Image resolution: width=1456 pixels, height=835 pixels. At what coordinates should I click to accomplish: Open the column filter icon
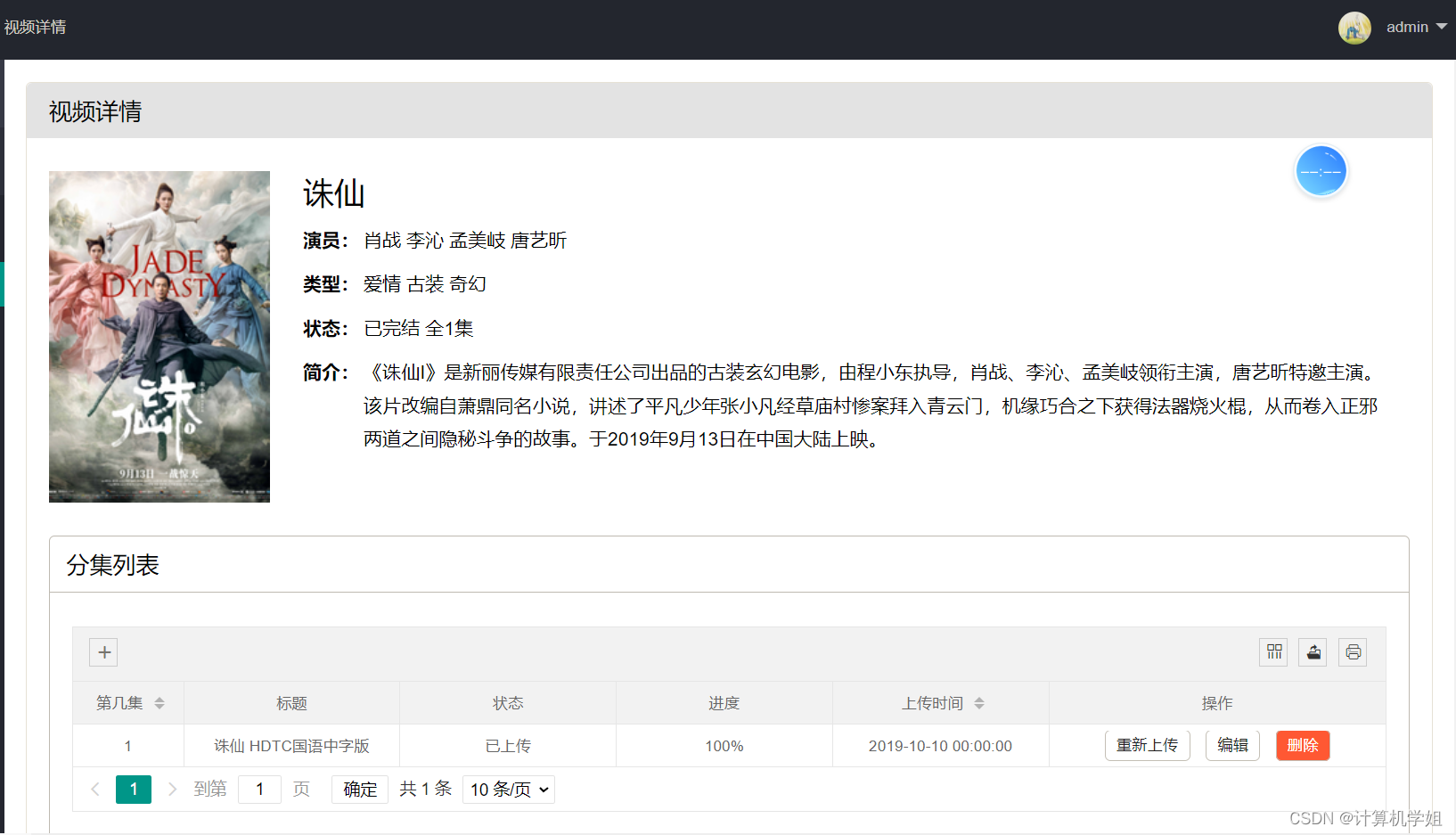point(1273,652)
